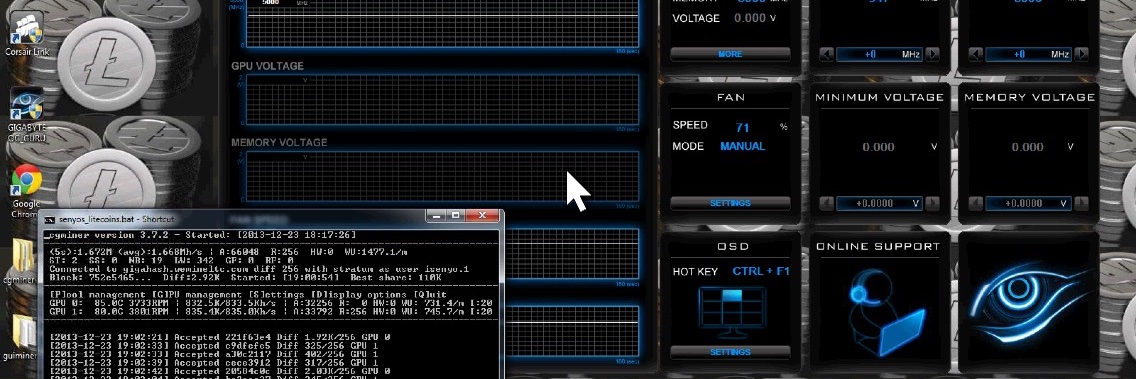
Task: Open OSD SETTINGS button
Action: (x=730, y=352)
